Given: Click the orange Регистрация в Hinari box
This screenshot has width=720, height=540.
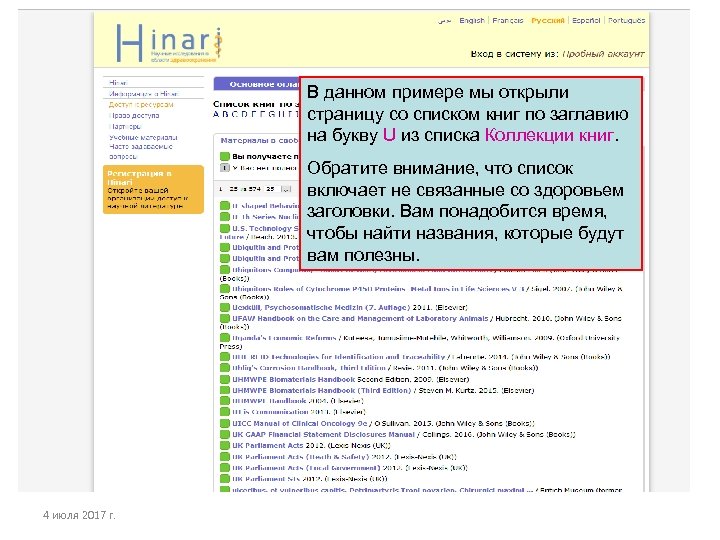Looking at the screenshot, I should pyautogui.click(x=153, y=190).
